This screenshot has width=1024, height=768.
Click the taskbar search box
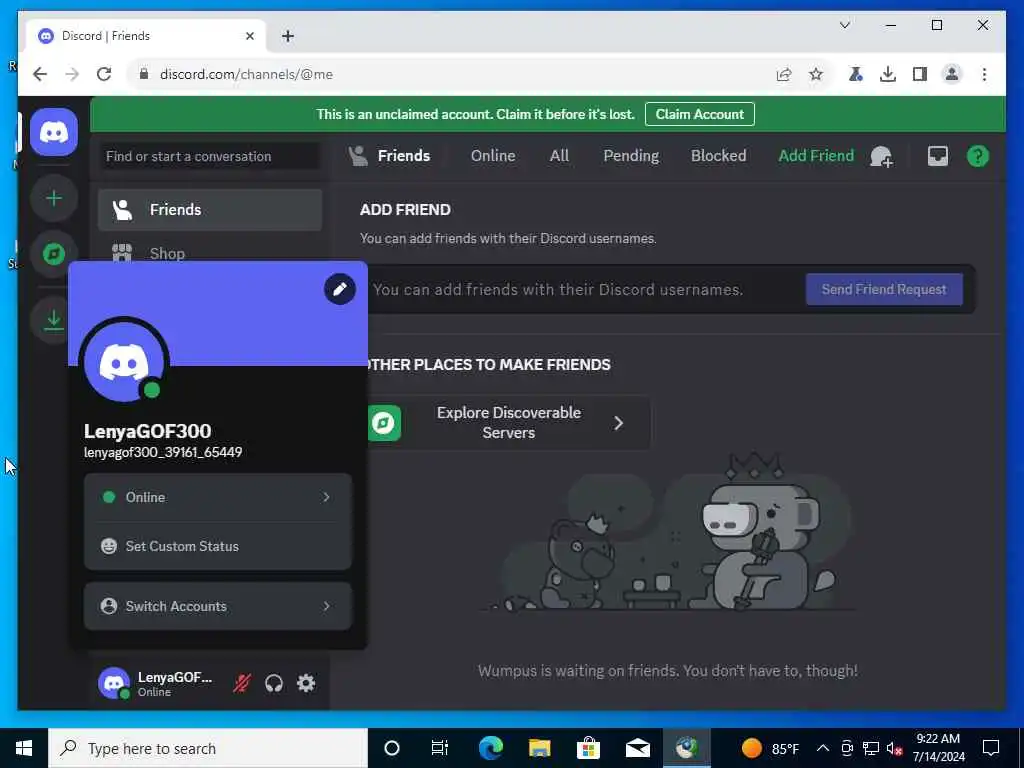[208, 748]
